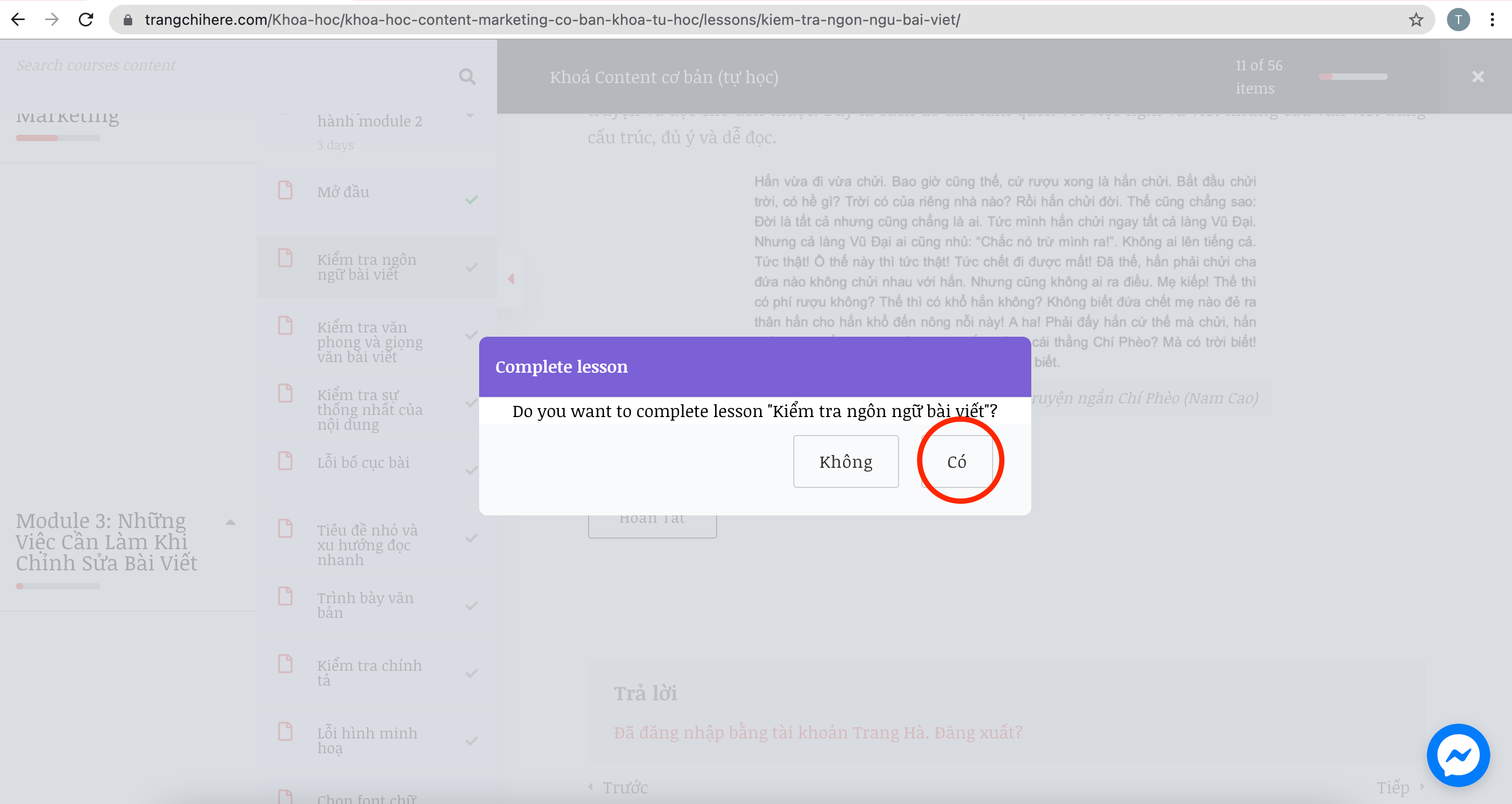The height and width of the screenshot is (804, 1512).
Task: Click checkmark for Mở đầu lesson
Action: [471, 199]
